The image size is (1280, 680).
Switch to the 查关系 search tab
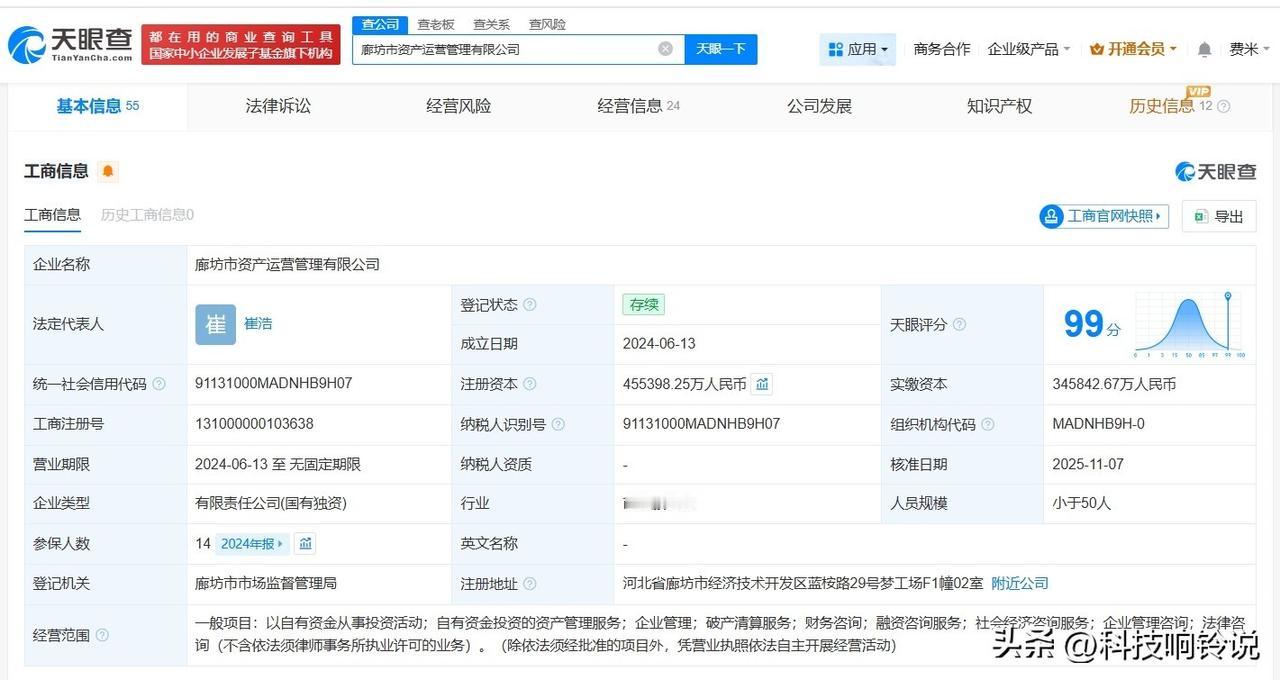tap(491, 24)
